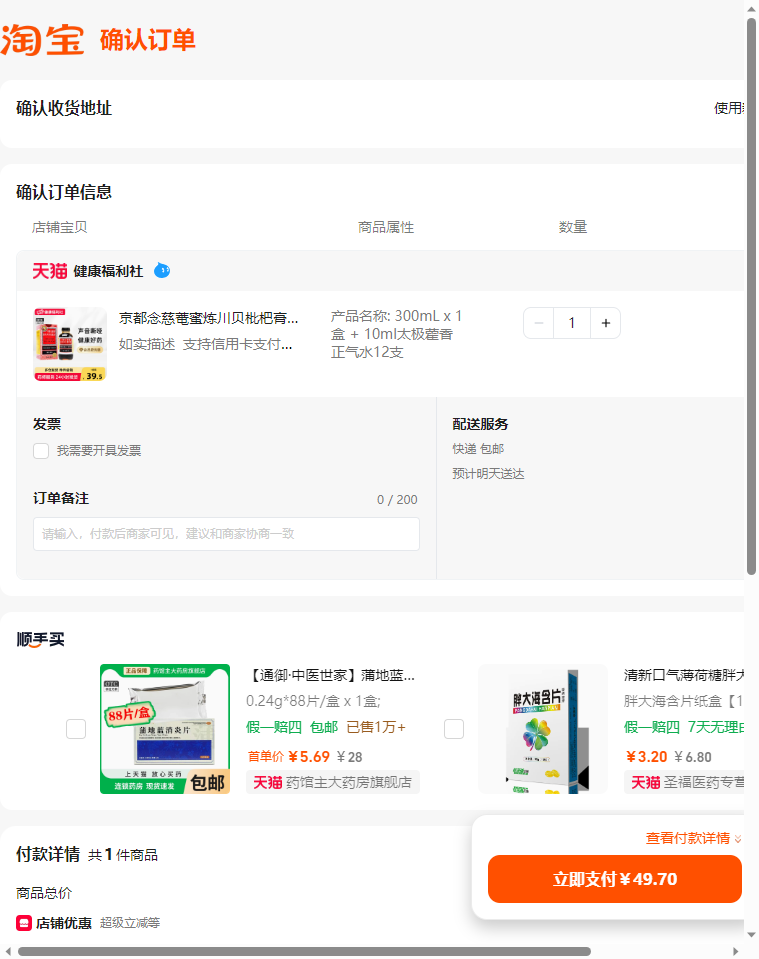Open the 蒲地蓝消炎片 product image

pyautogui.click(x=165, y=729)
